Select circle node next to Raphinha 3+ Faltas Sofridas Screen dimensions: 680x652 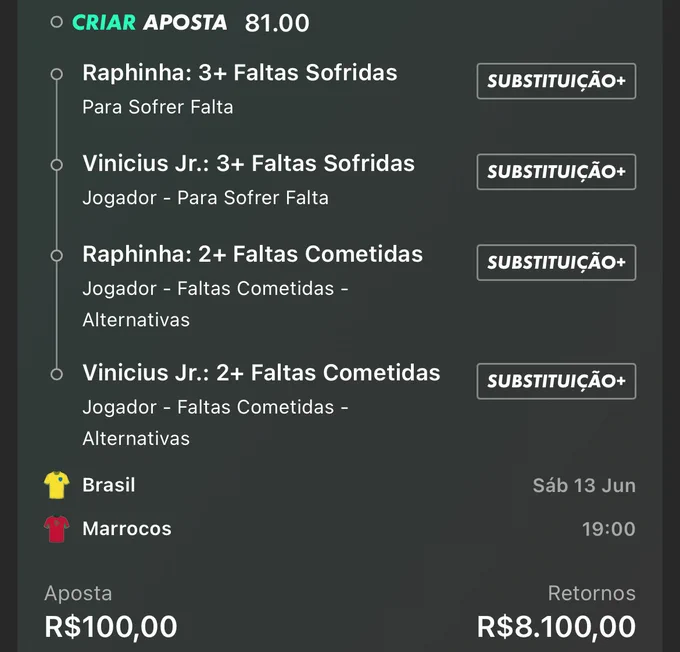(x=56, y=74)
